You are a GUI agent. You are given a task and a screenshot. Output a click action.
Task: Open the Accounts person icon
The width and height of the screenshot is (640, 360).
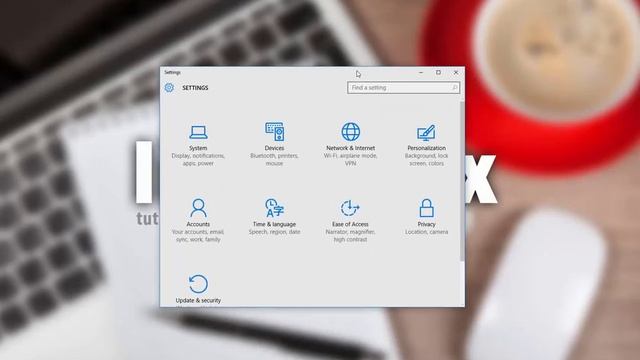pyautogui.click(x=198, y=208)
